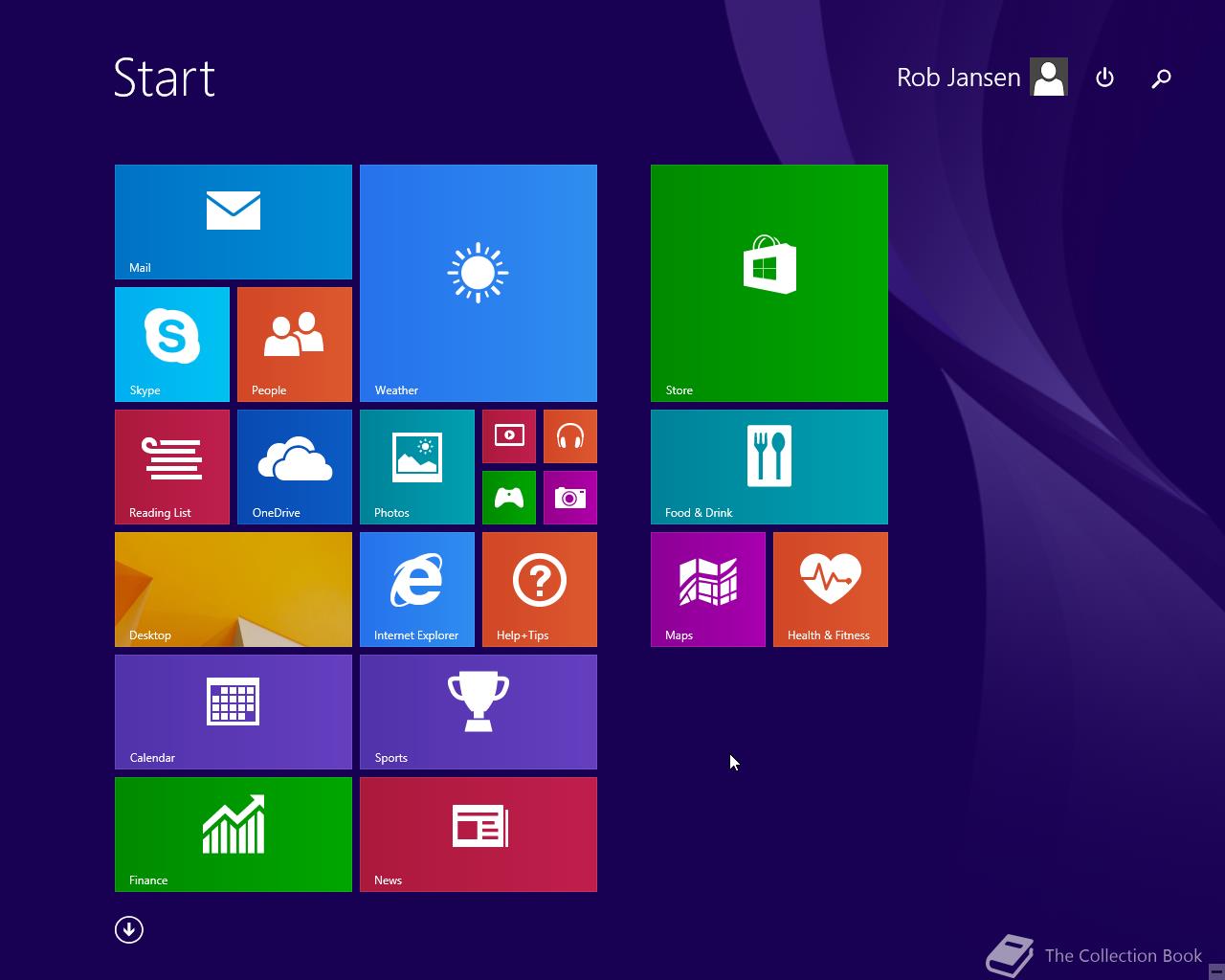Open the Reading List tile
This screenshot has height=980, width=1225.
(x=172, y=467)
